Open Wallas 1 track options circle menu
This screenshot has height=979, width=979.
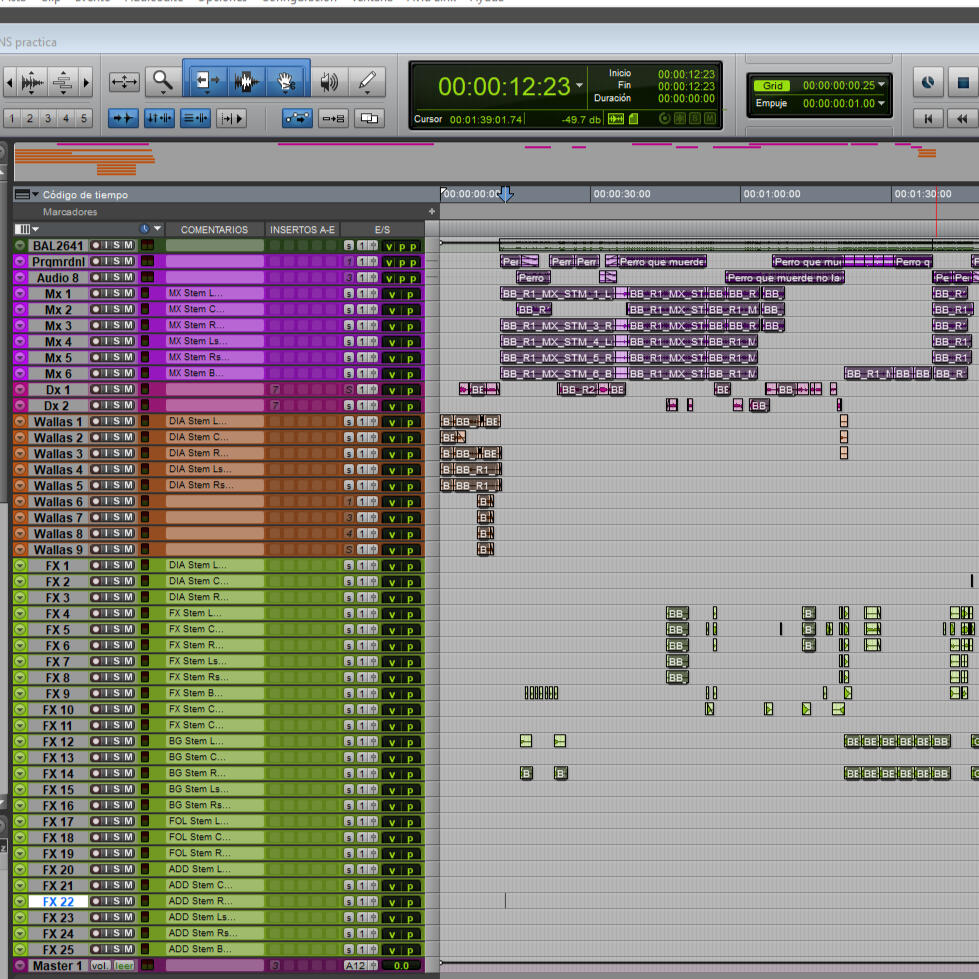[x=20, y=421]
